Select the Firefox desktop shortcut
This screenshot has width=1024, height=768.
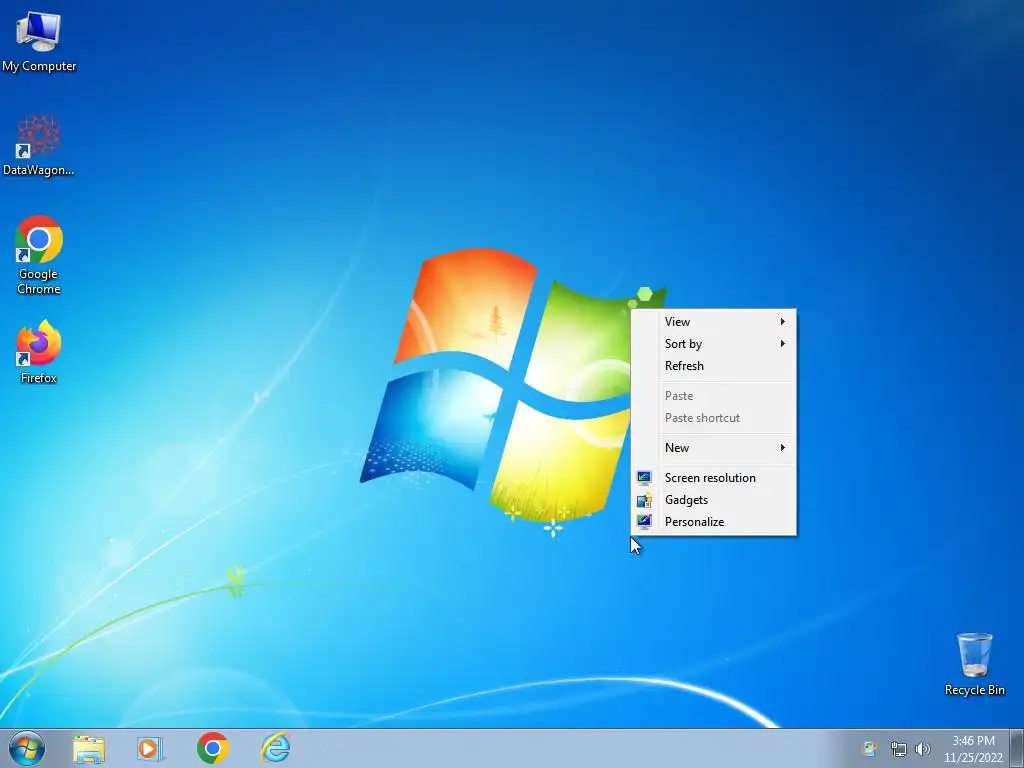(x=39, y=351)
